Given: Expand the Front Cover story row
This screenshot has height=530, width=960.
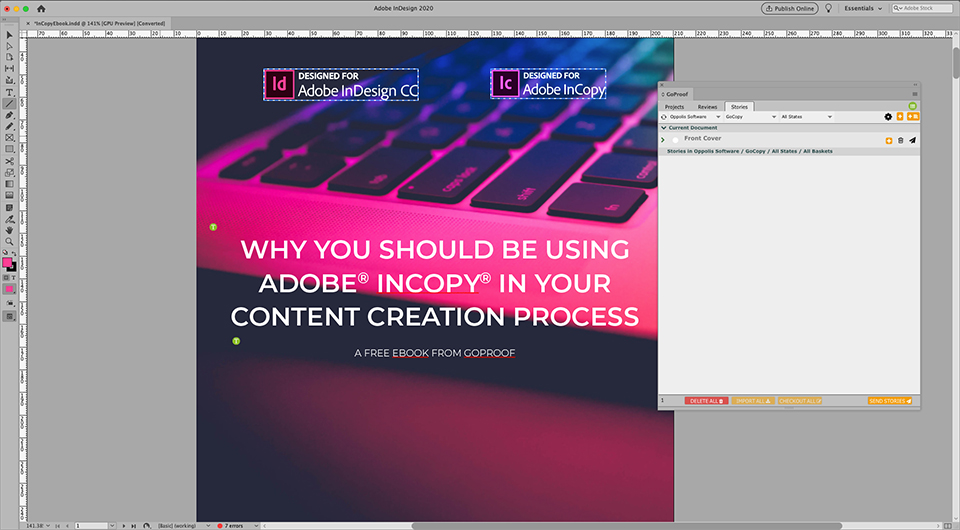Looking at the screenshot, I should pos(663,140).
